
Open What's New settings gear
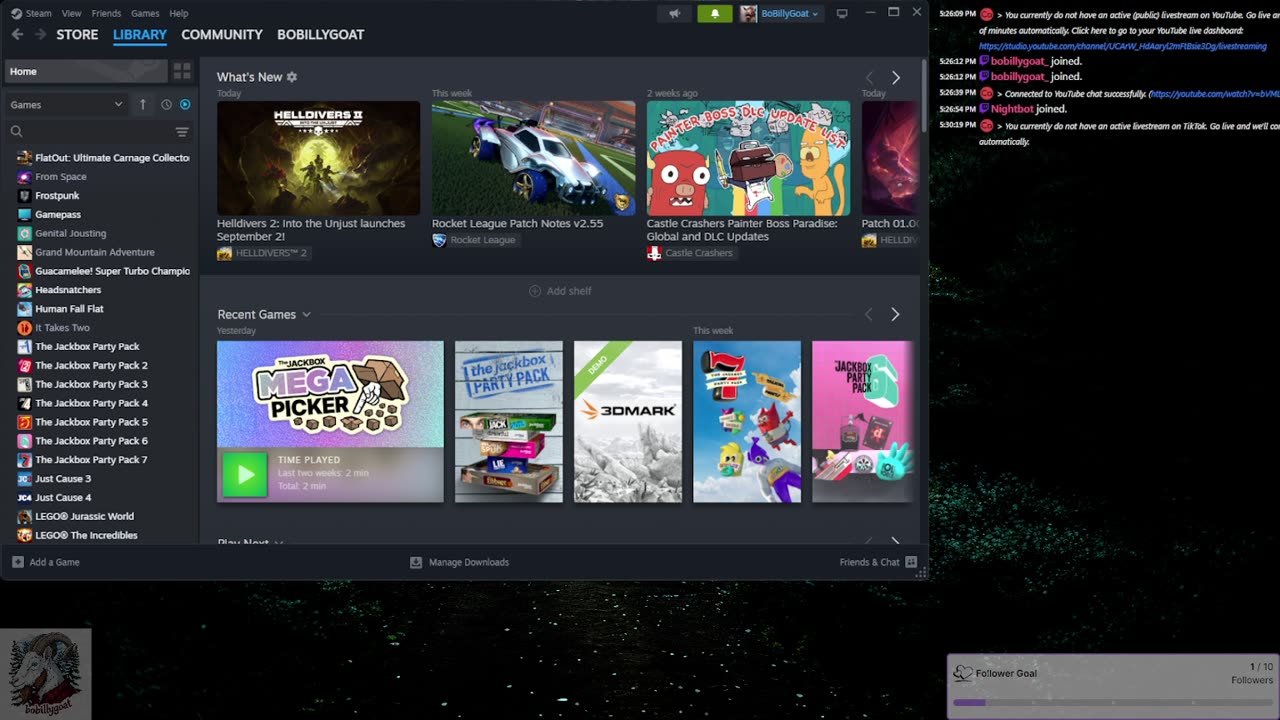pyautogui.click(x=292, y=77)
